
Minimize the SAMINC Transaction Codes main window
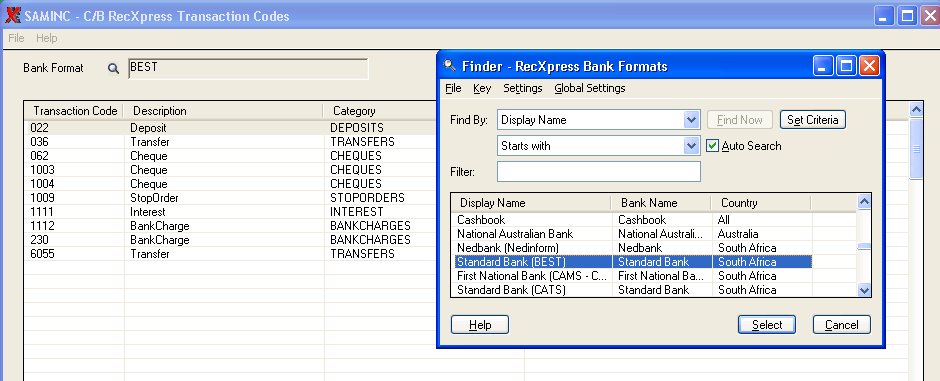(884, 16)
